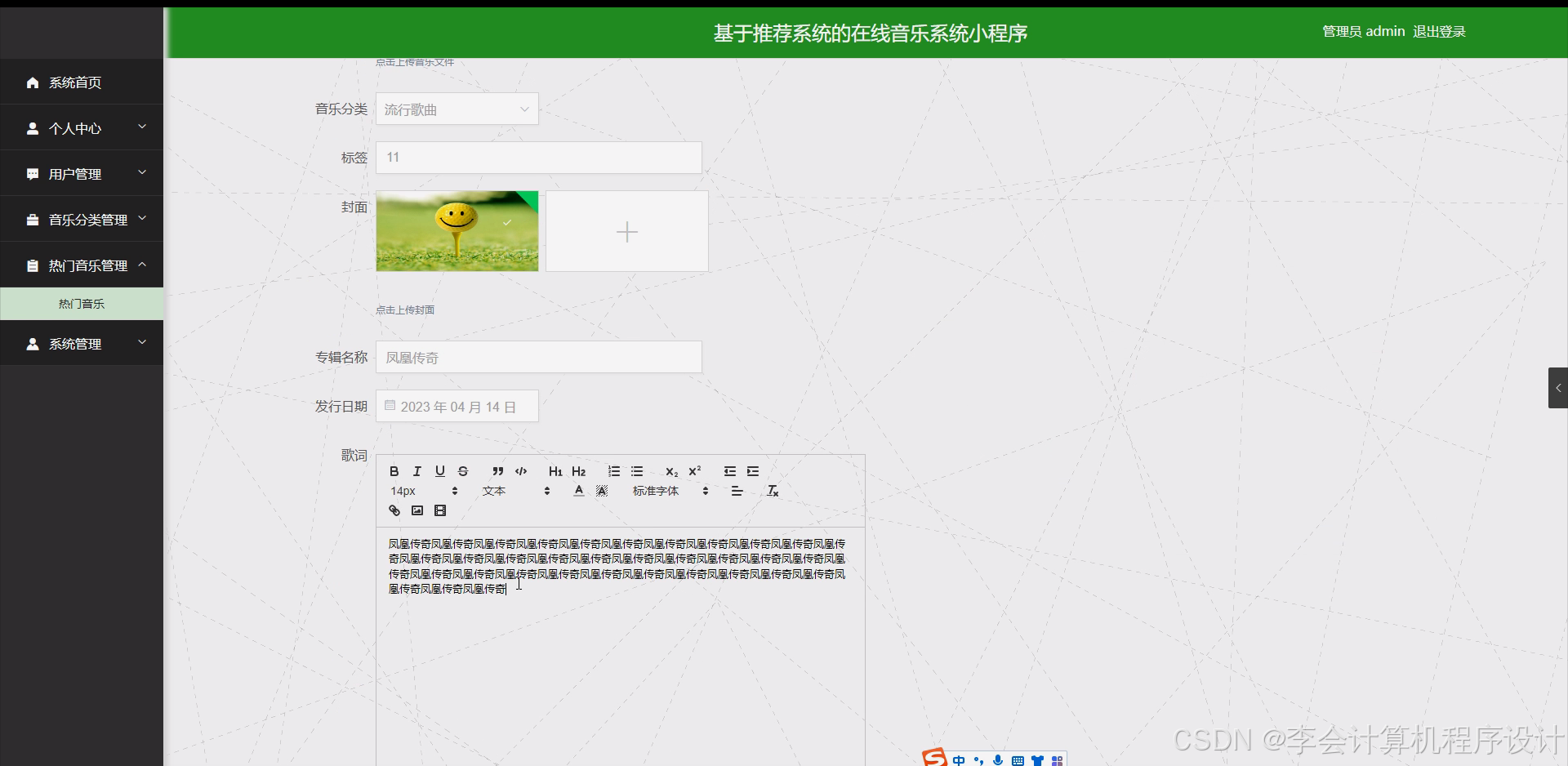Viewport: 1568px width, 766px height.
Task: Open the 标准字体 font family dropdown
Action: click(x=670, y=491)
